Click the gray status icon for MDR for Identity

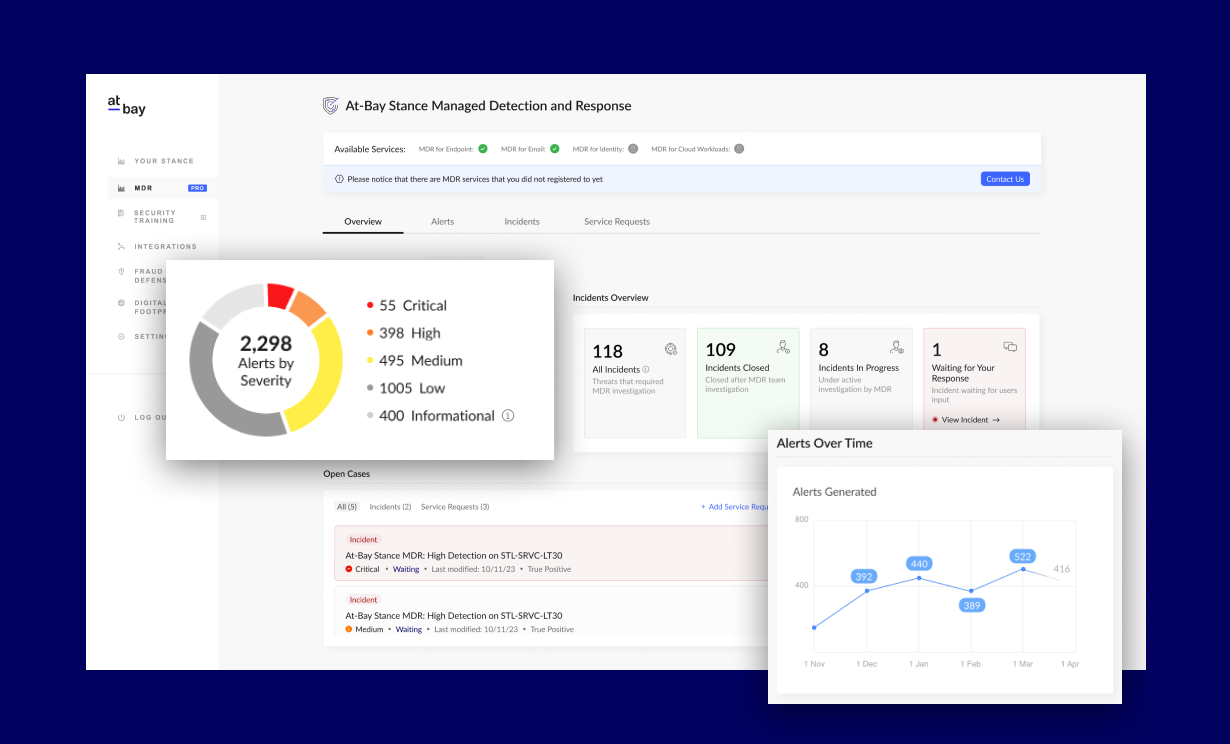click(633, 149)
